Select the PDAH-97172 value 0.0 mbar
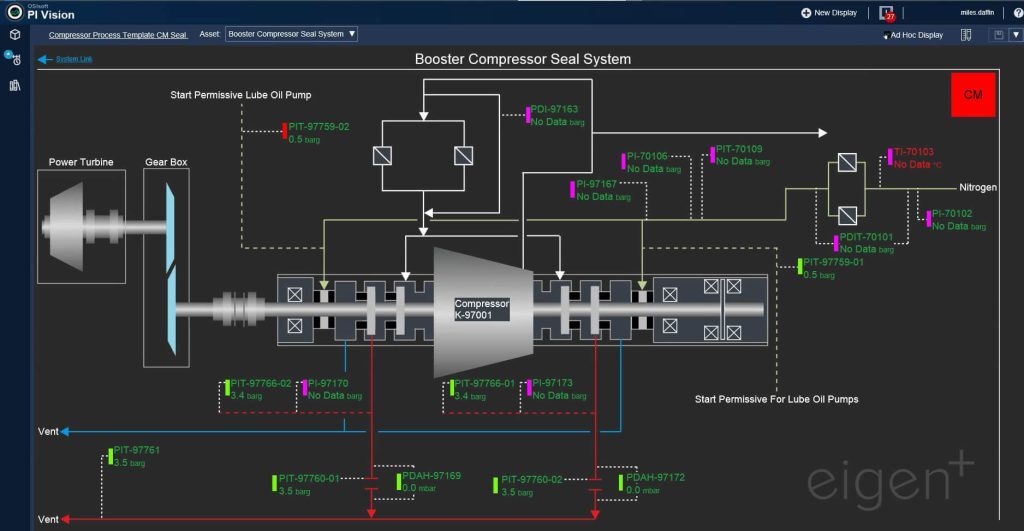 (x=643, y=490)
